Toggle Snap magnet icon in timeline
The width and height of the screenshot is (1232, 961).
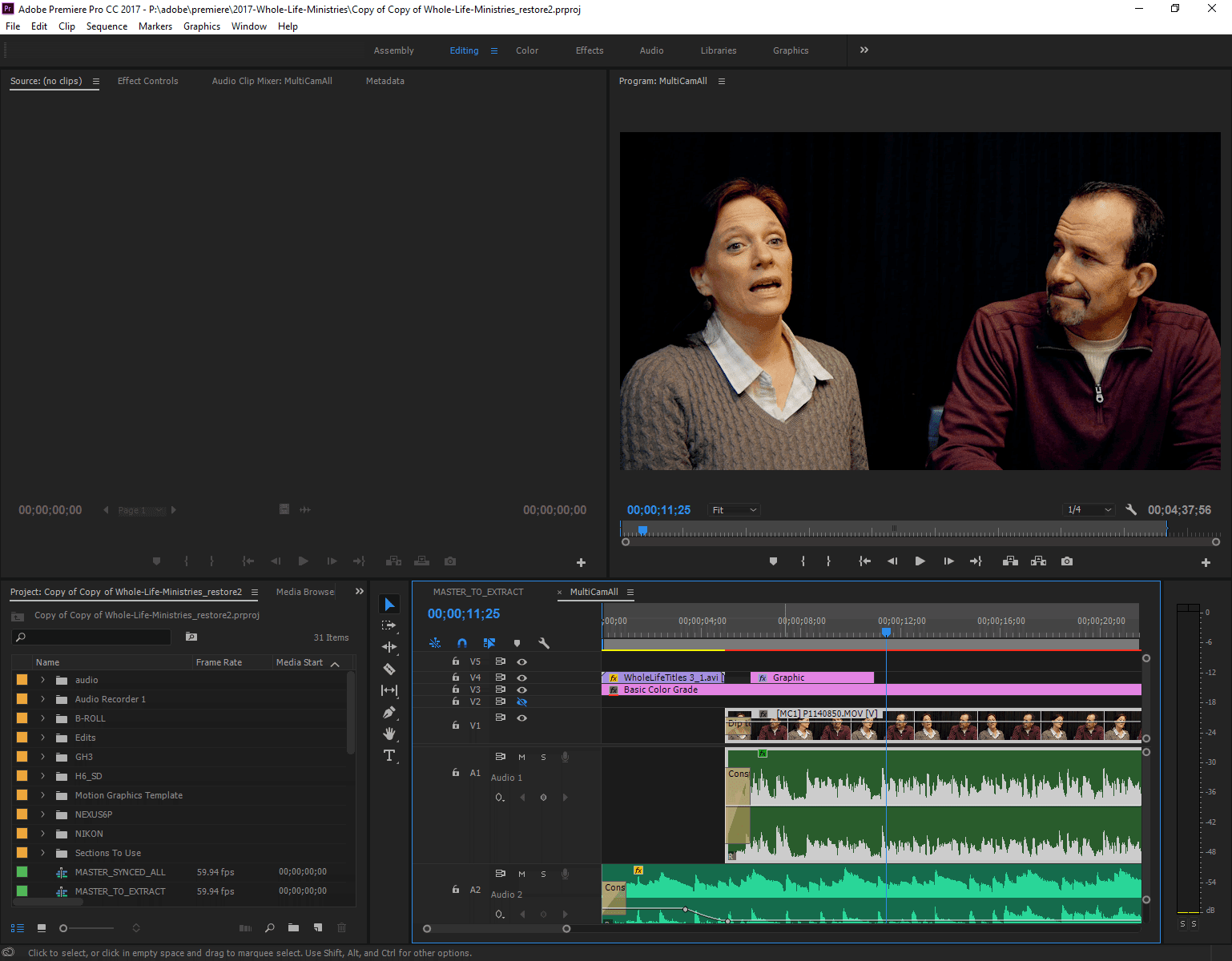coord(462,643)
